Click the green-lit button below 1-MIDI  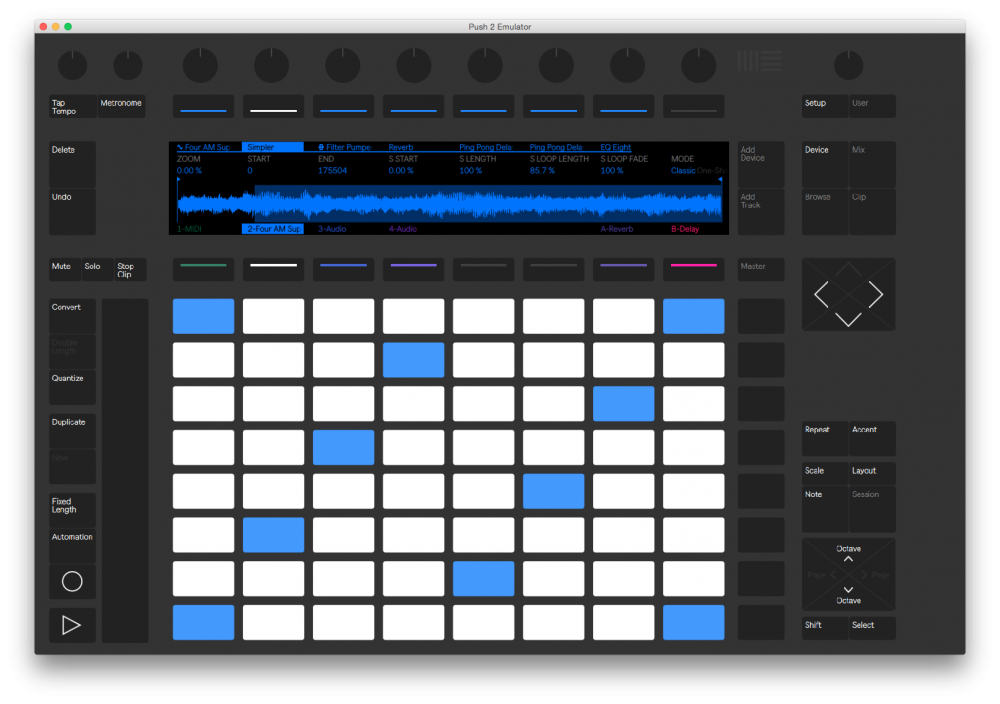click(203, 270)
